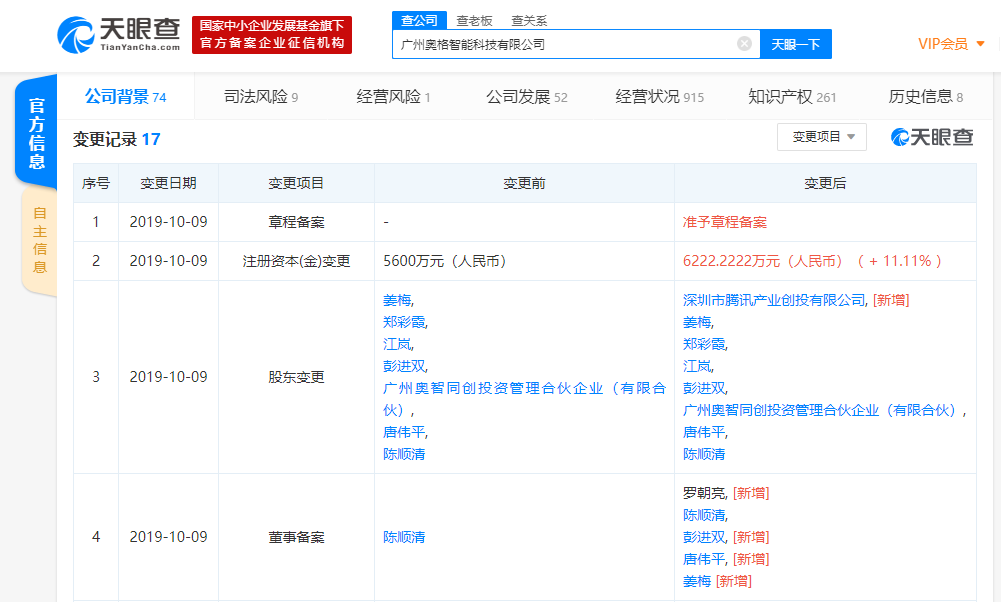Screen dimensions: 1001x602
Task: Open the 历史信息 tab
Action: coord(925,97)
